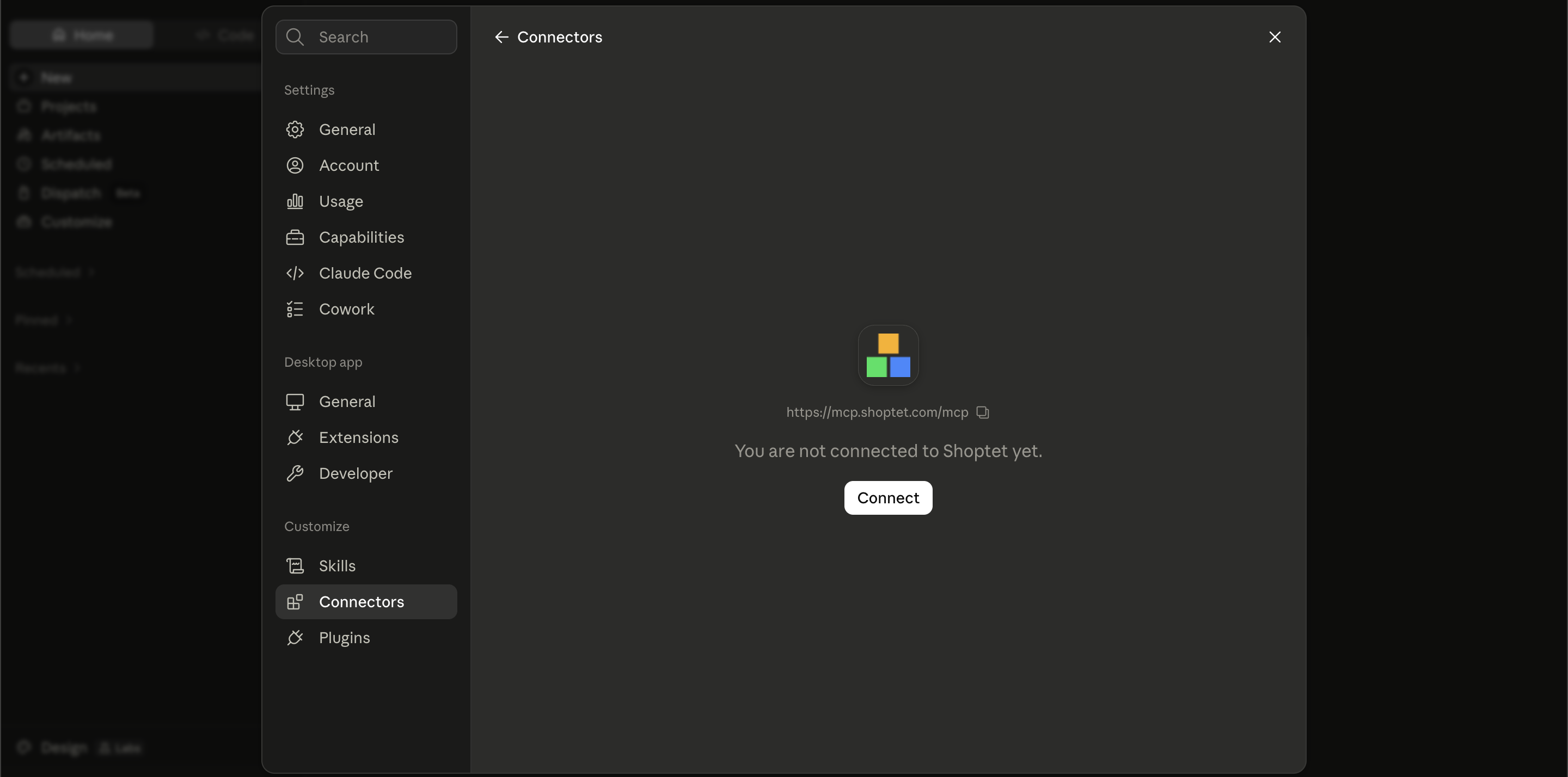Click the gear icon beside Settings General
Image resolution: width=1568 pixels, height=777 pixels.
click(295, 129)
